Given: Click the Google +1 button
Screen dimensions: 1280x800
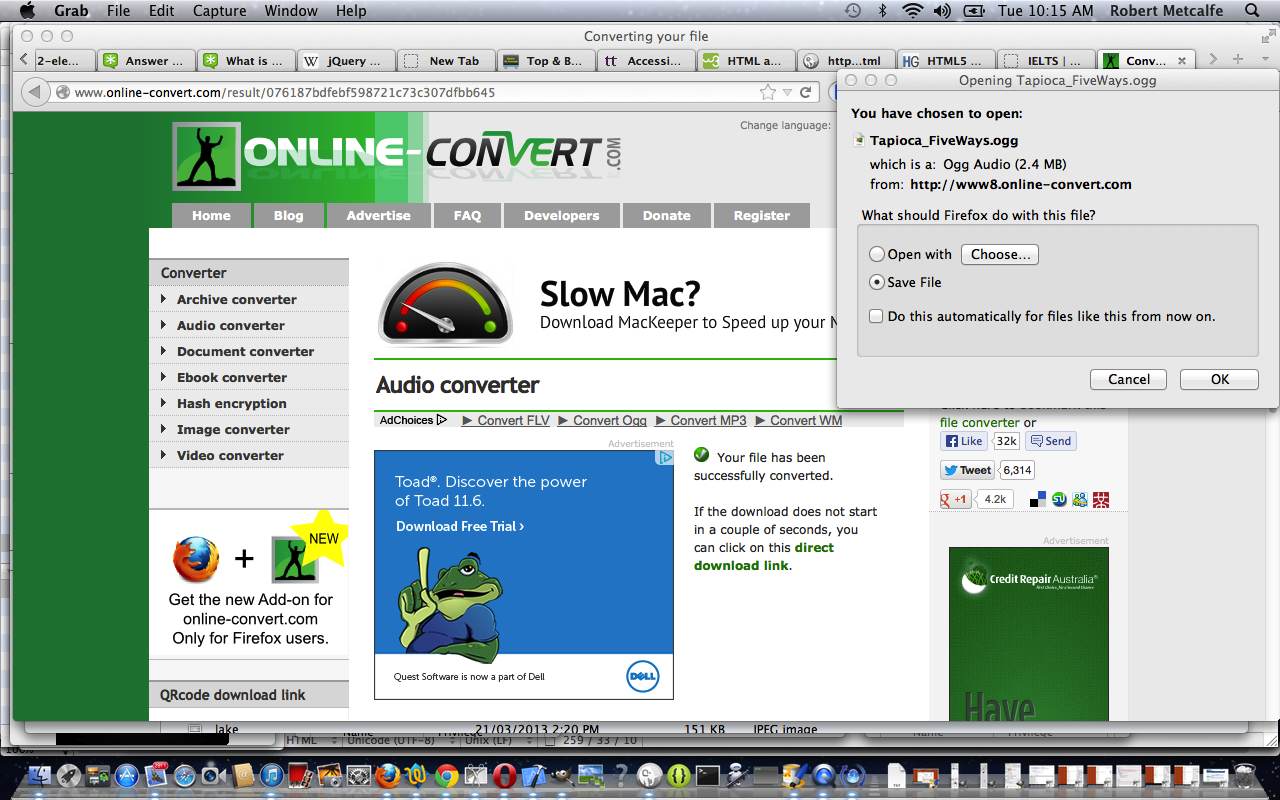Looking at the screenshot, I should (x=955, y=499).
